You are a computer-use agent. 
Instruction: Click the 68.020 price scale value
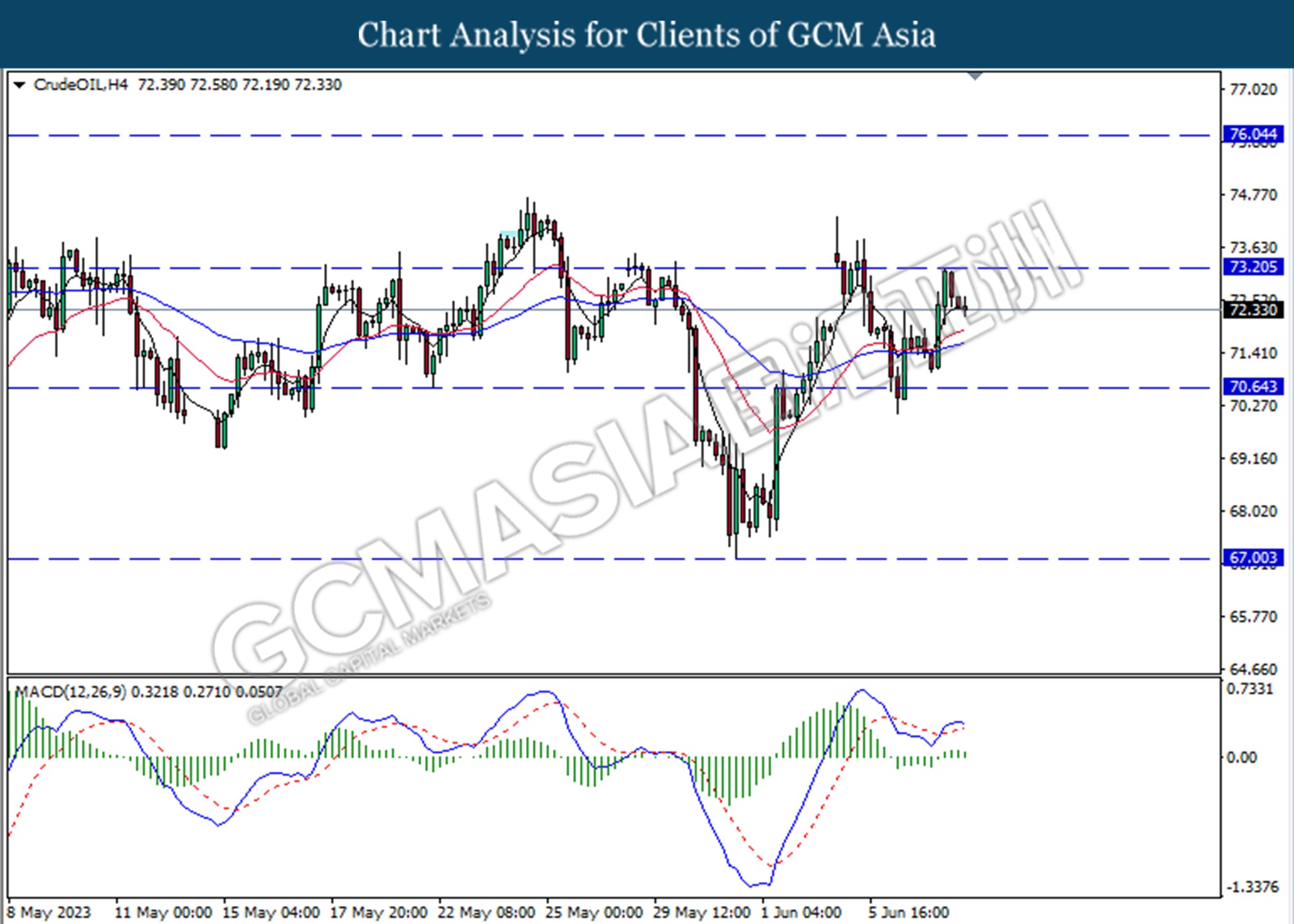click(x=1253, y=511)
